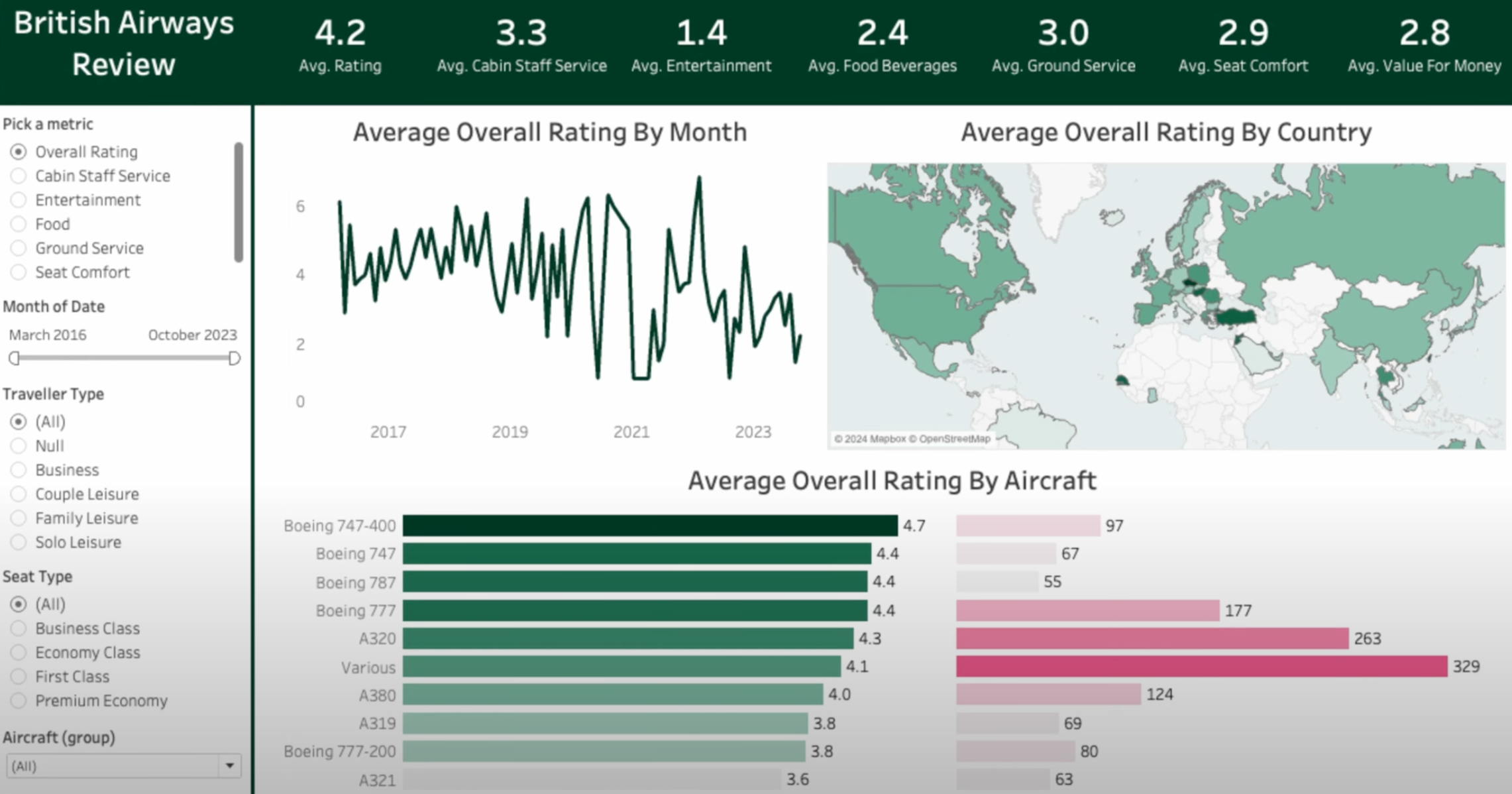
Task: Click the A319 rating bar
Action: (606, 723)
